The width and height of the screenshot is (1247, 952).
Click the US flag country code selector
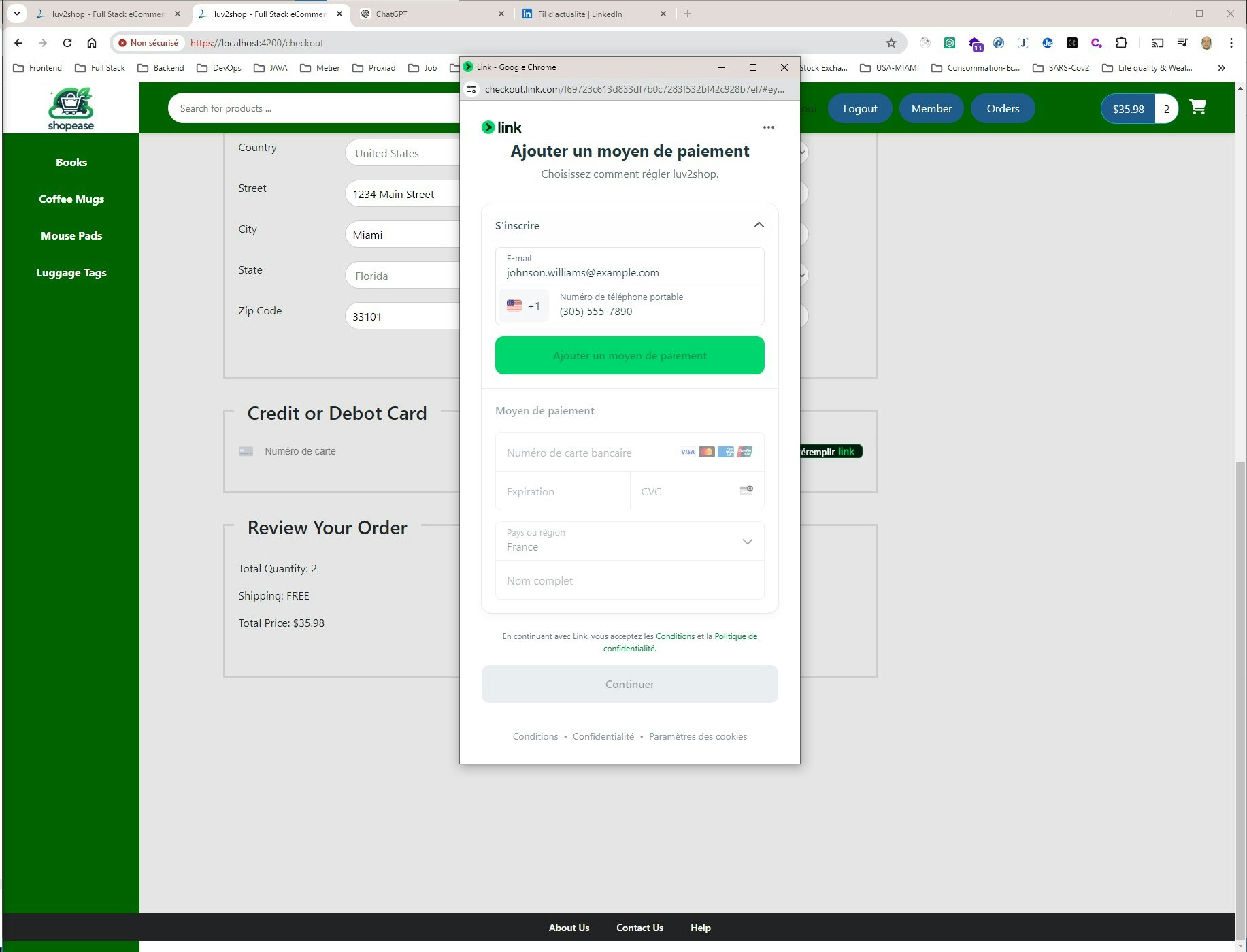[x=523, y=306]
